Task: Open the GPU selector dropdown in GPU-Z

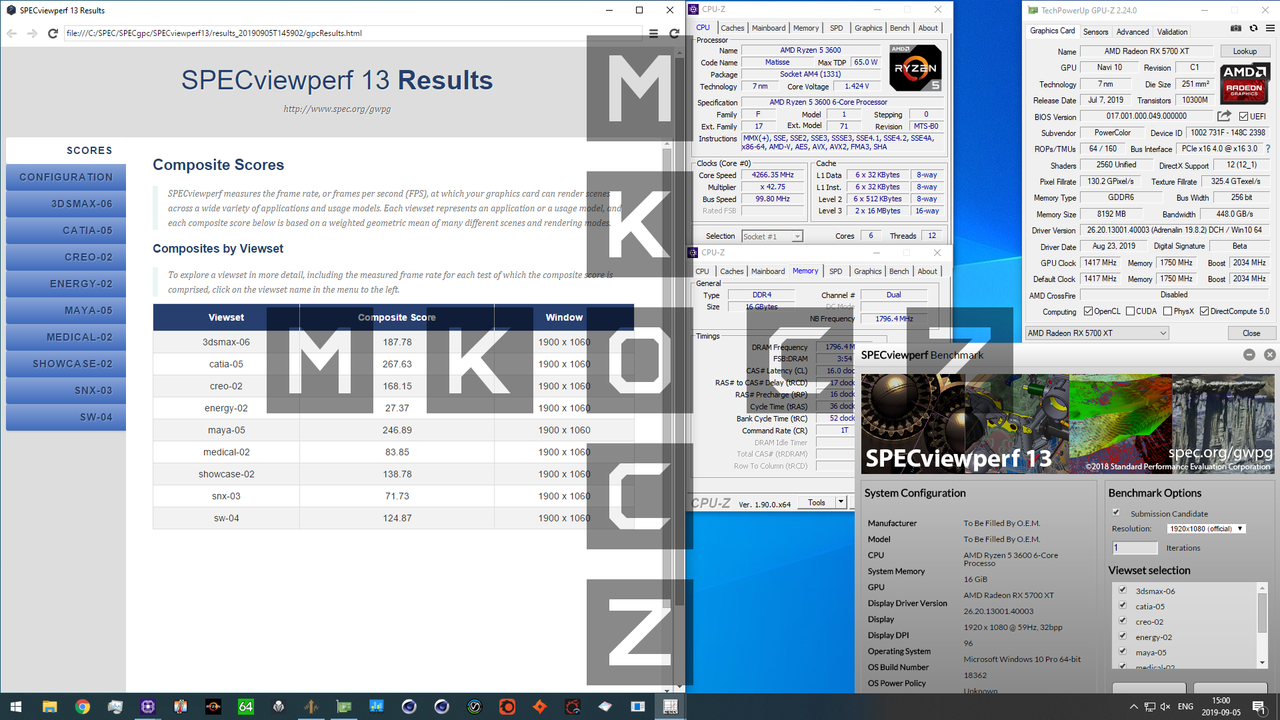Action: coord(1097,333)
